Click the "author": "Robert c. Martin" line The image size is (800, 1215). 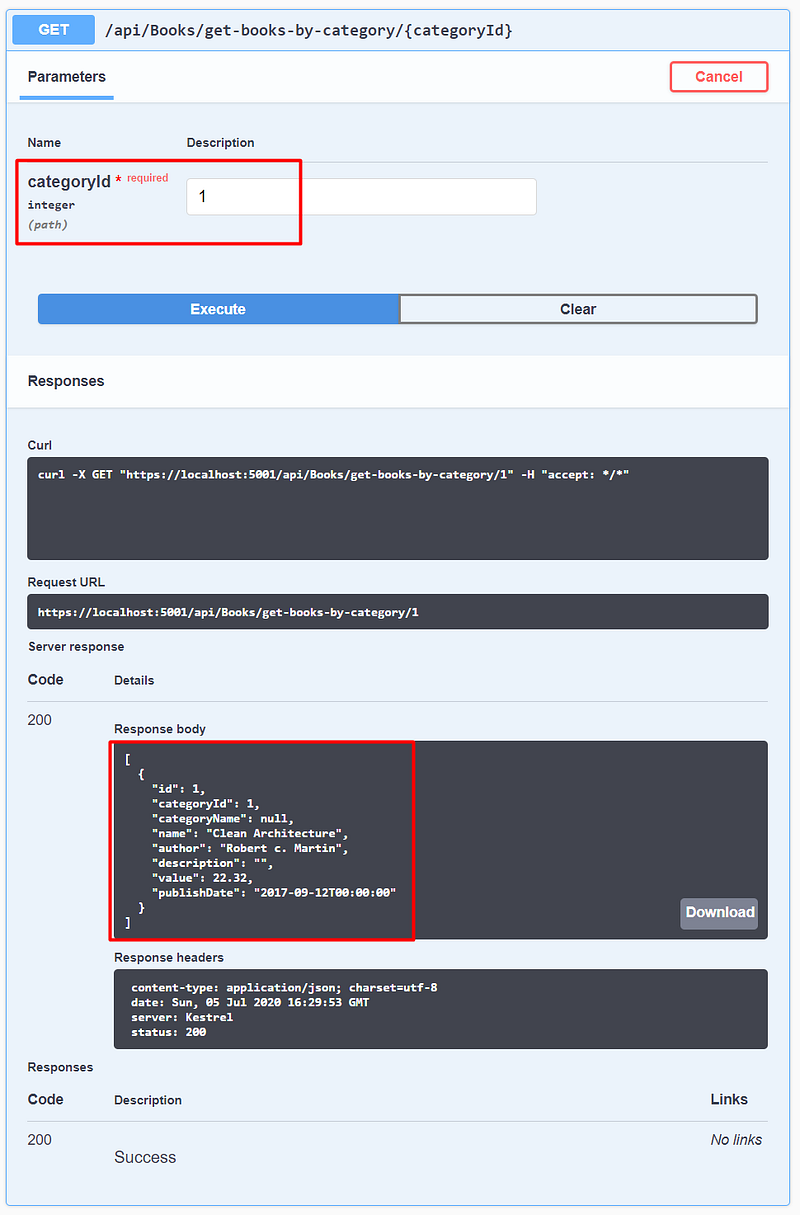pos(249,848)
